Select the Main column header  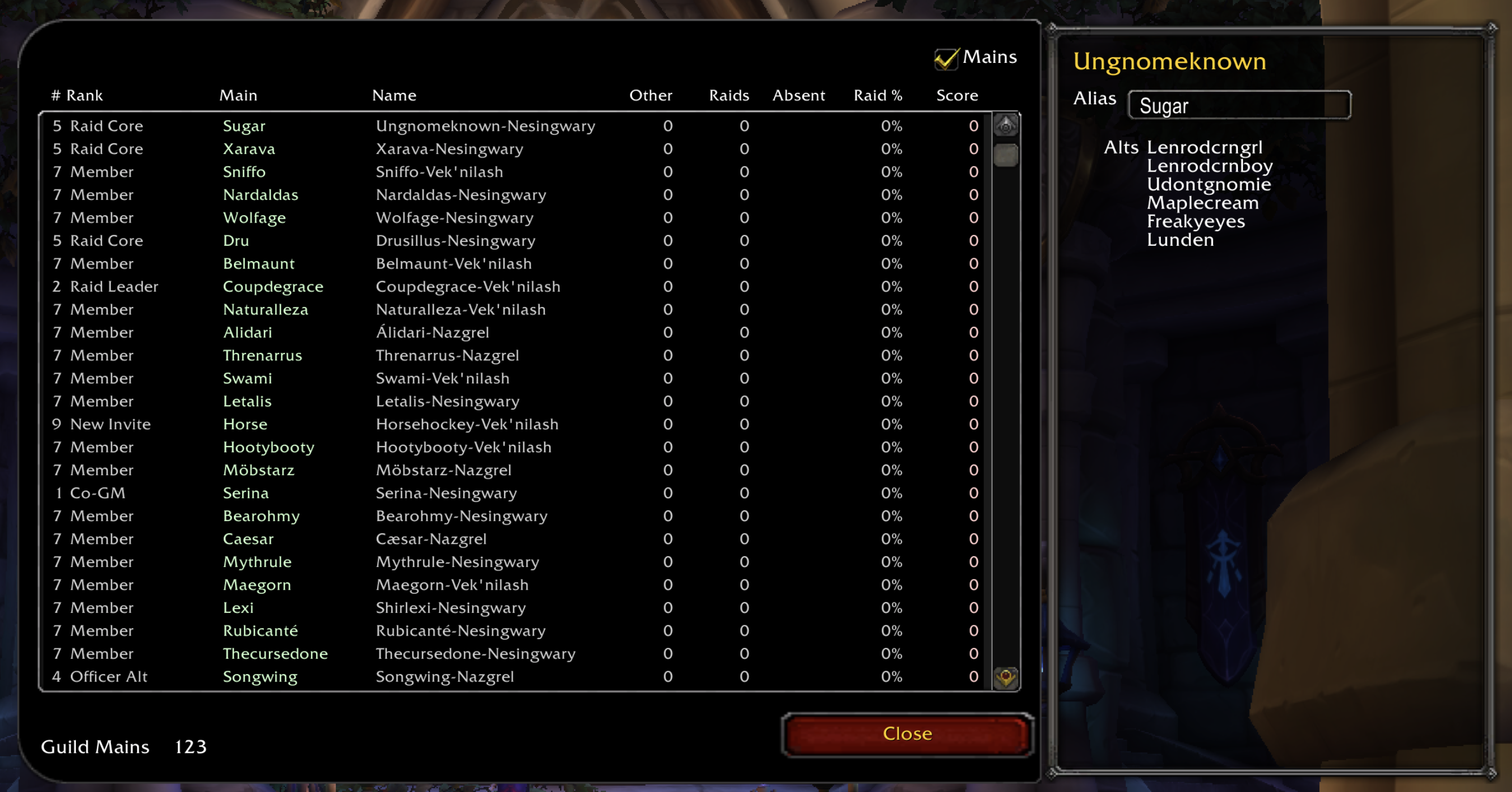point(237,95)
